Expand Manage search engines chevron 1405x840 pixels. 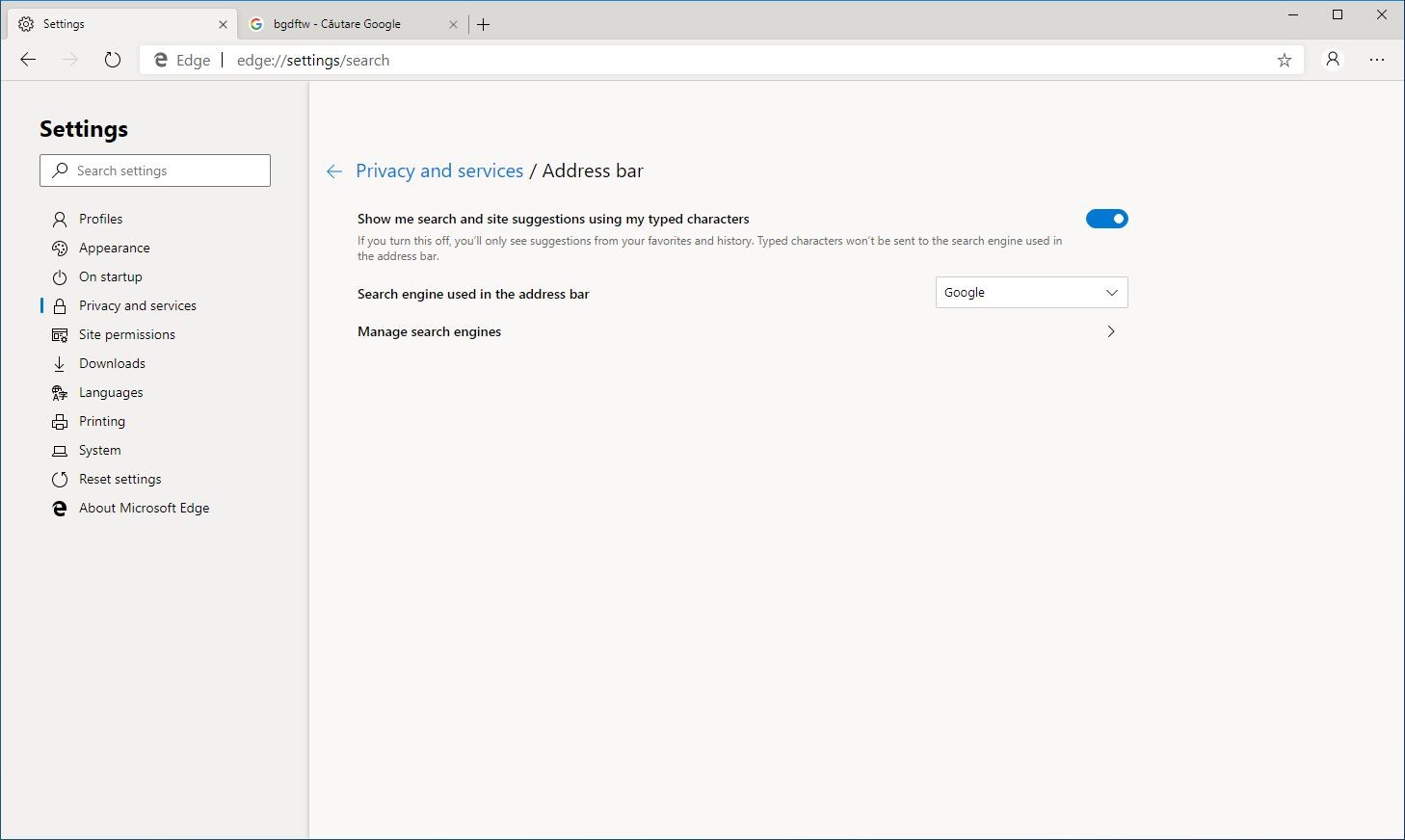coord(1111,331)
